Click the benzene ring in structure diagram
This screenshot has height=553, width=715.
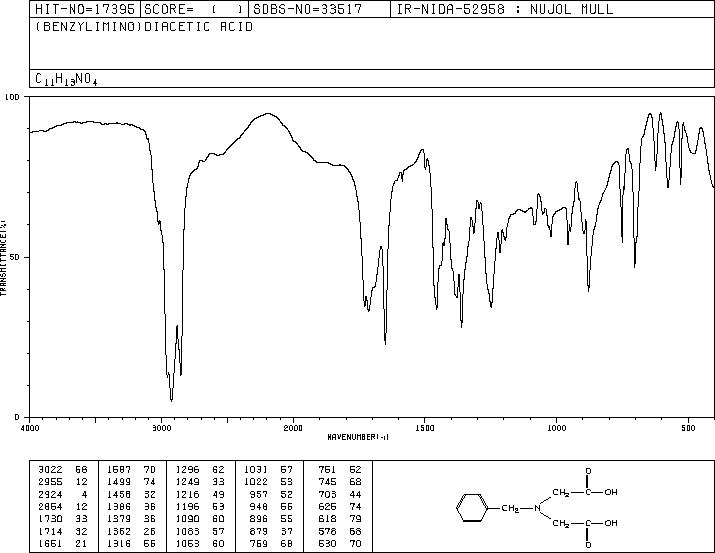click(x=472, y=508)
